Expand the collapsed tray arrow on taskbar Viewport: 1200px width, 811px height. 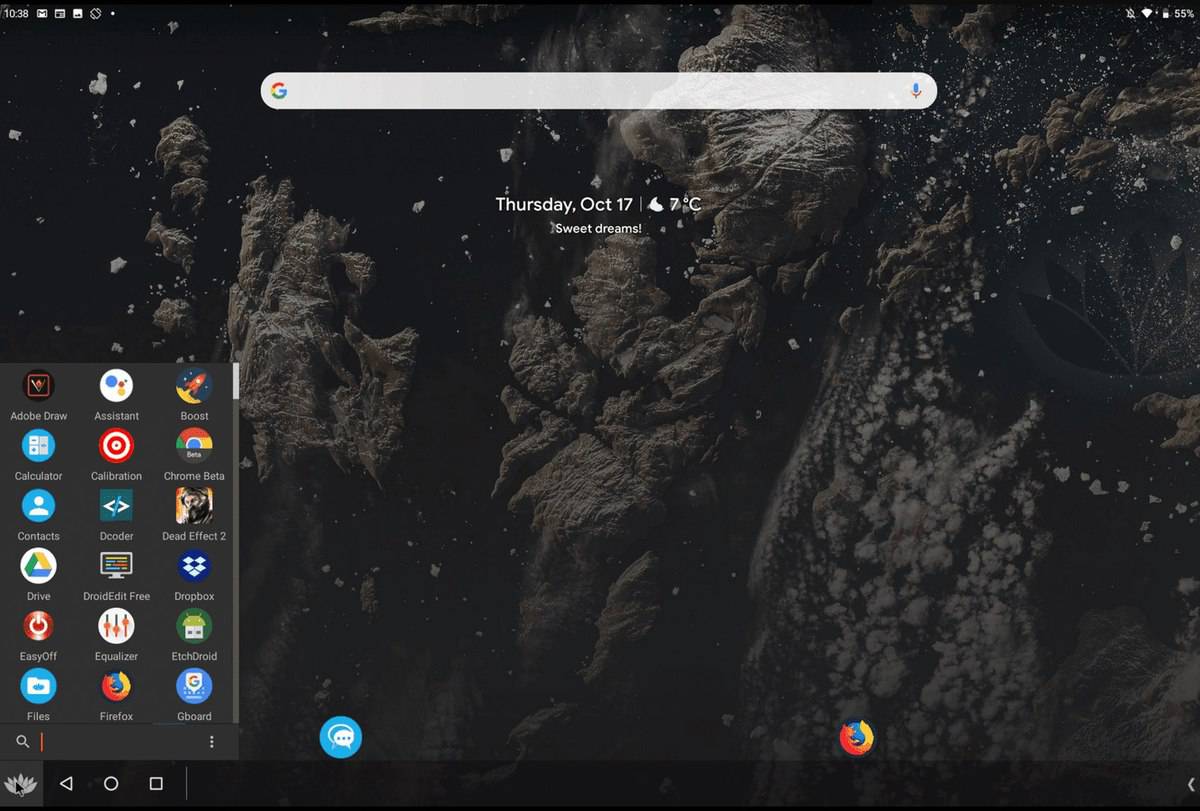click(1190, 784)
